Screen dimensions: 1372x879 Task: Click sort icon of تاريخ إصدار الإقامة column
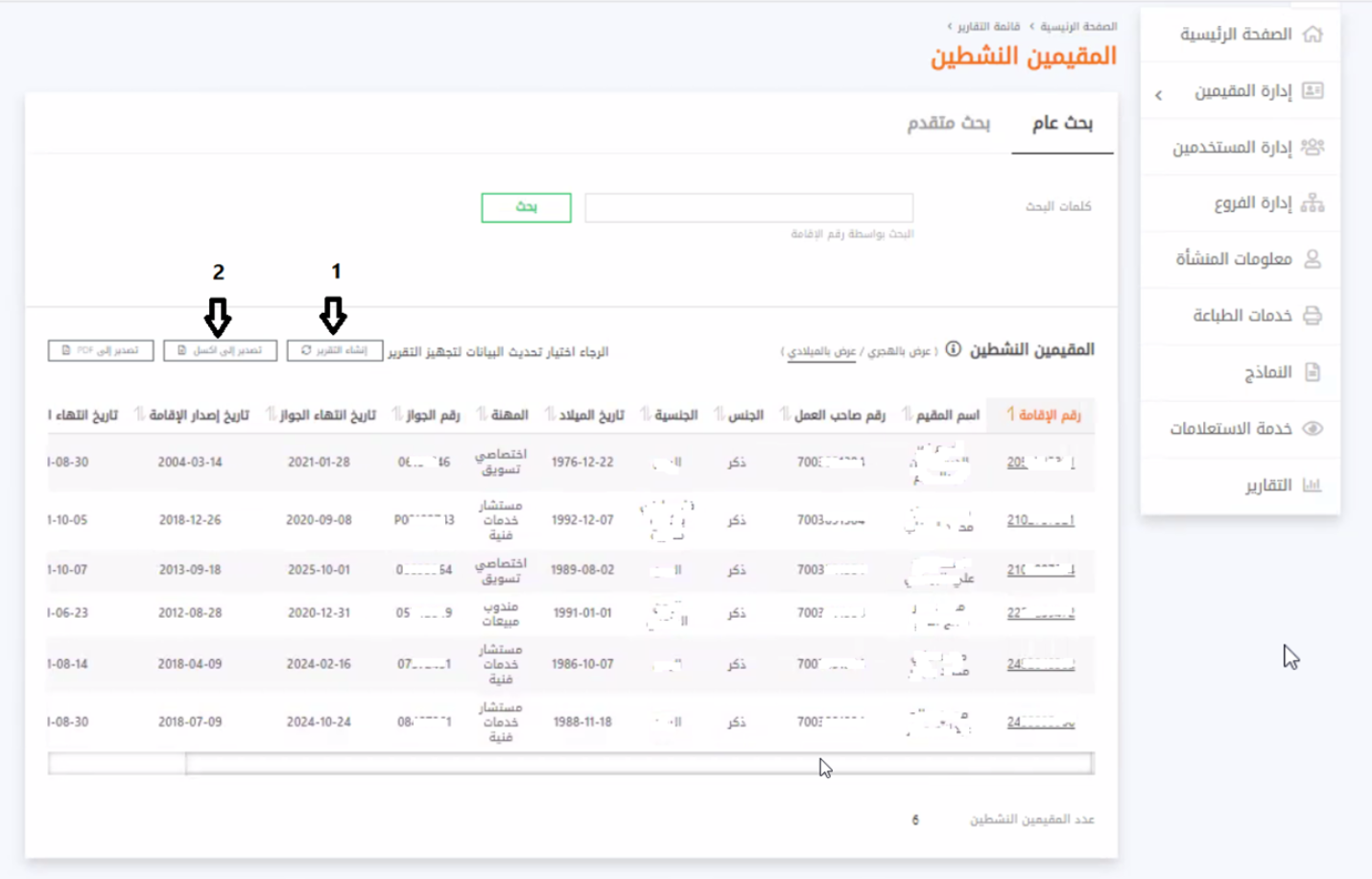click(139, 415)
